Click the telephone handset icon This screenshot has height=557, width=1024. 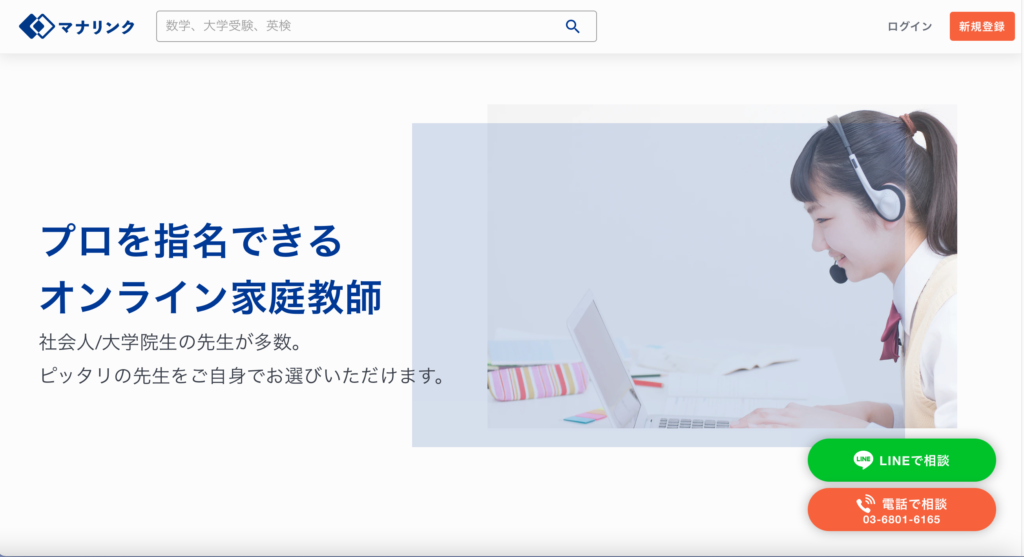(x=865, y=503)
